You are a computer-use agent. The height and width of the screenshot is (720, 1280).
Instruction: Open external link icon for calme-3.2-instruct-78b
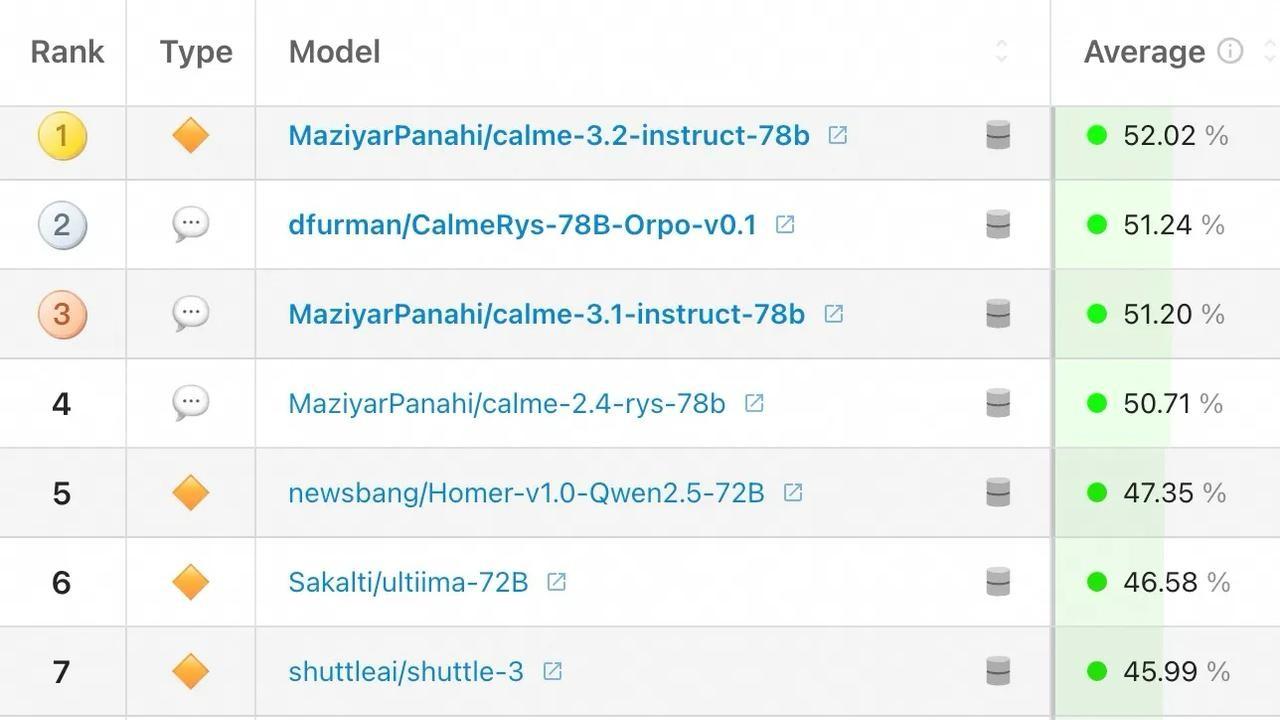(x=838, y=135)
